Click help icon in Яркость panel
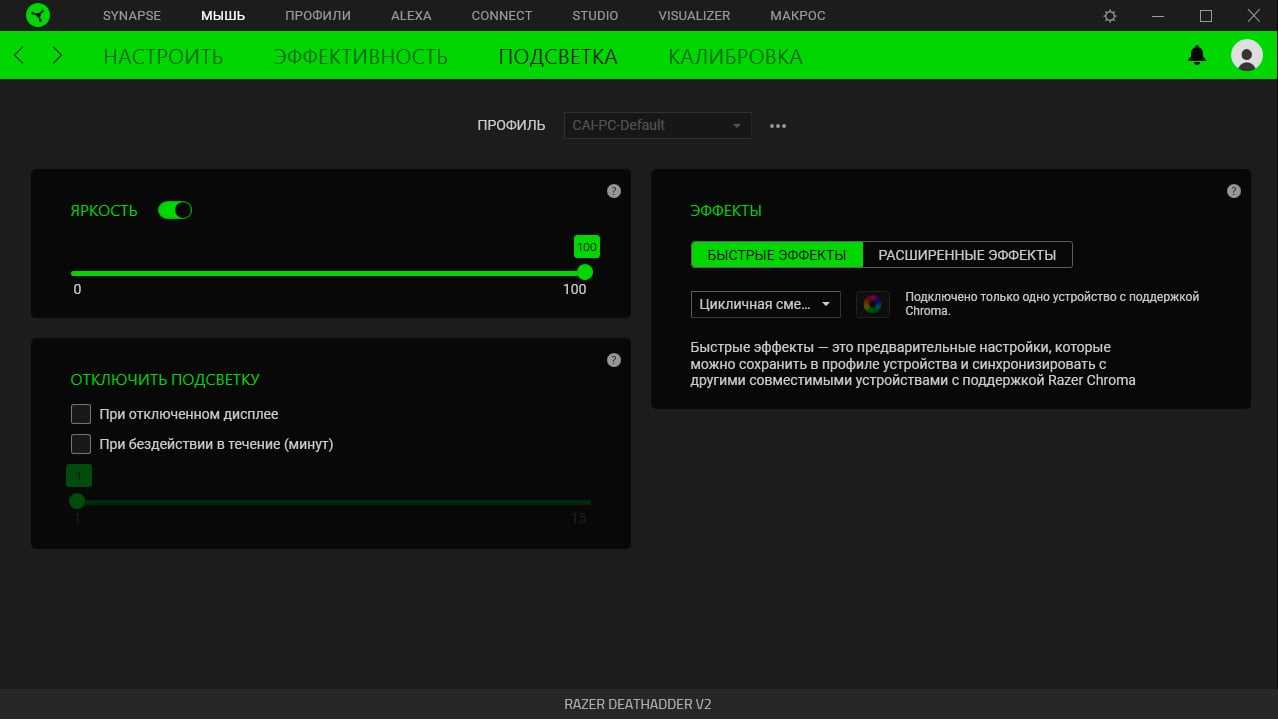Viewport: 1278px width, 723px height. point(613,191)
